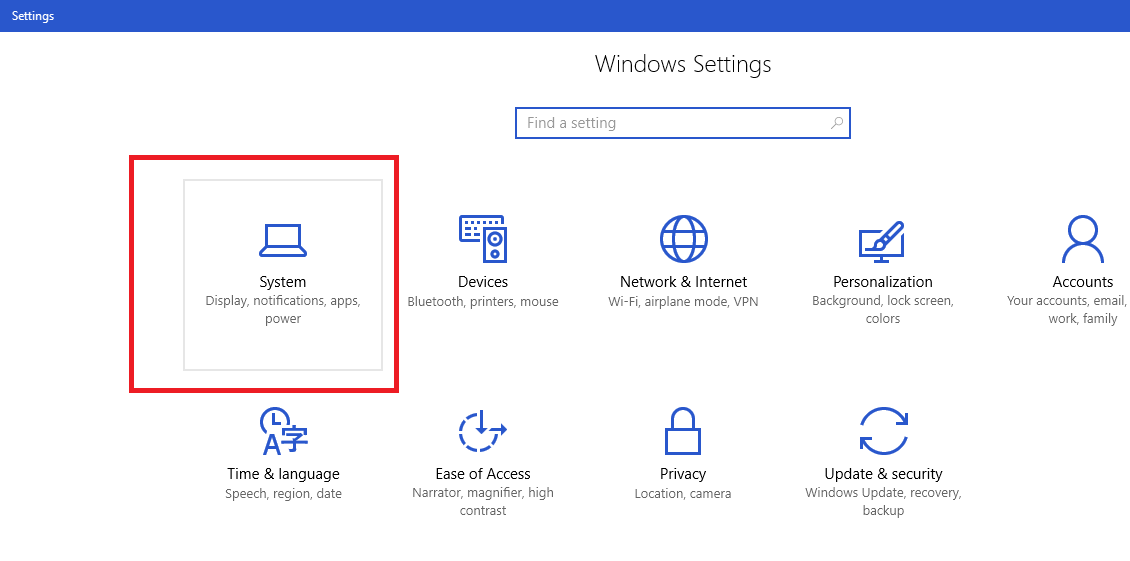
Task: Open Privacy via the padlock icon
Action: [x=682, y=431]
